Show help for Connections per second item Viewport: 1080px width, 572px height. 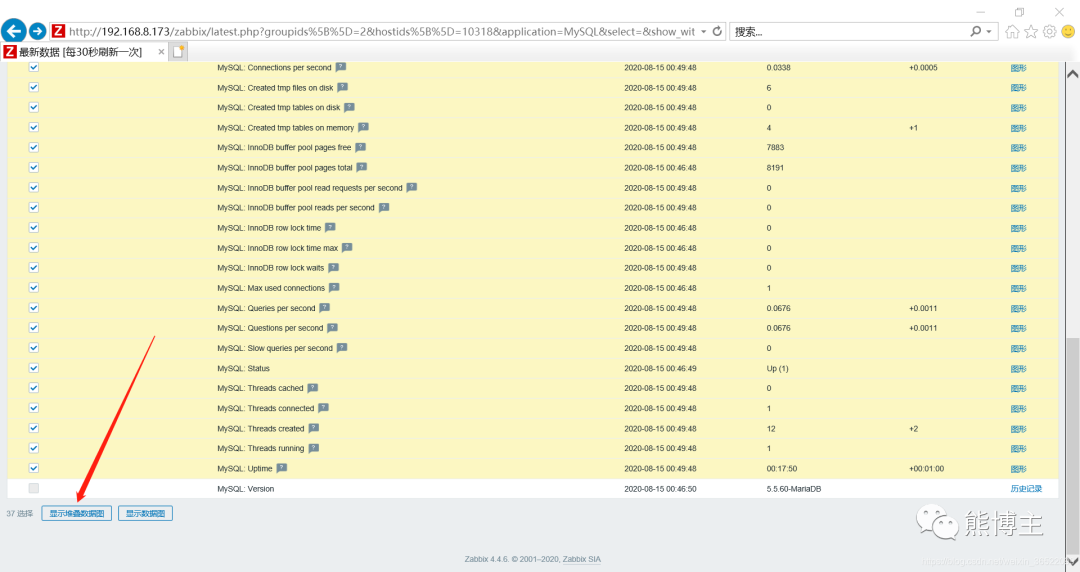point(341,68)
